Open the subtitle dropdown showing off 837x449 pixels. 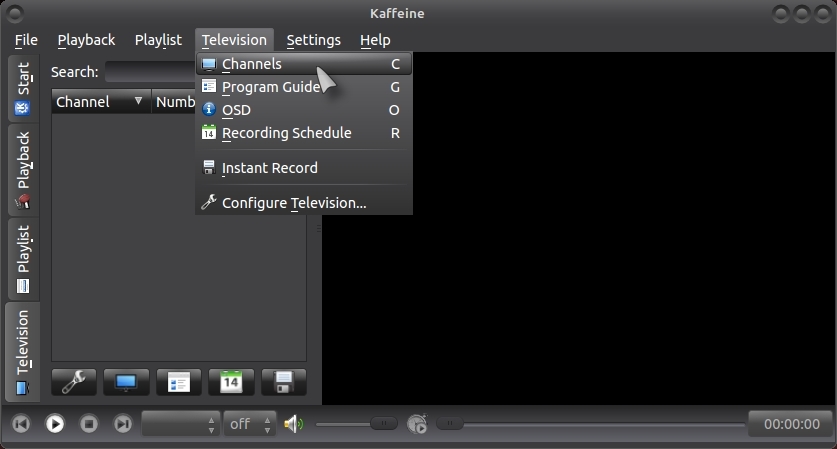click(250, 424)
